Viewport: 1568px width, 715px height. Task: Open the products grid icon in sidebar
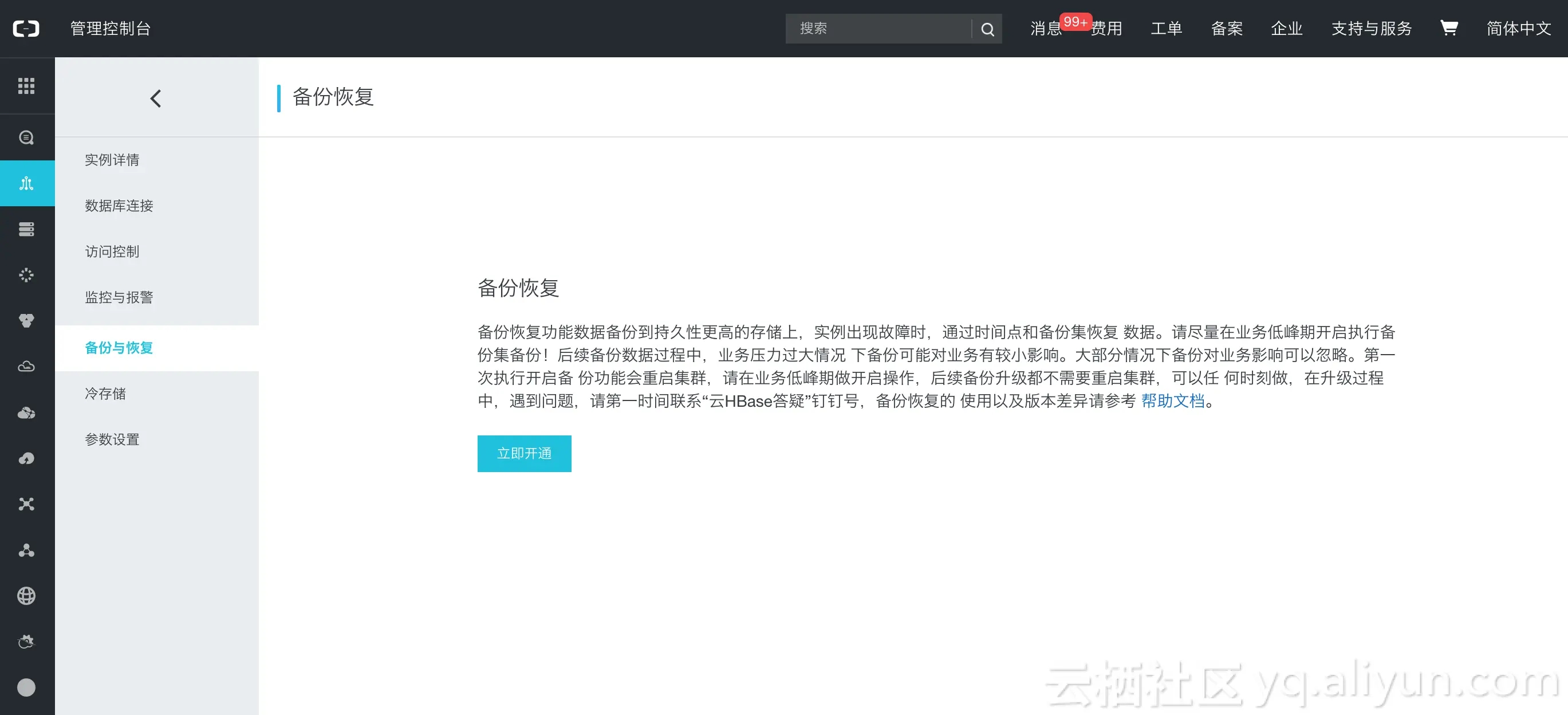click(x=26, y=86)
